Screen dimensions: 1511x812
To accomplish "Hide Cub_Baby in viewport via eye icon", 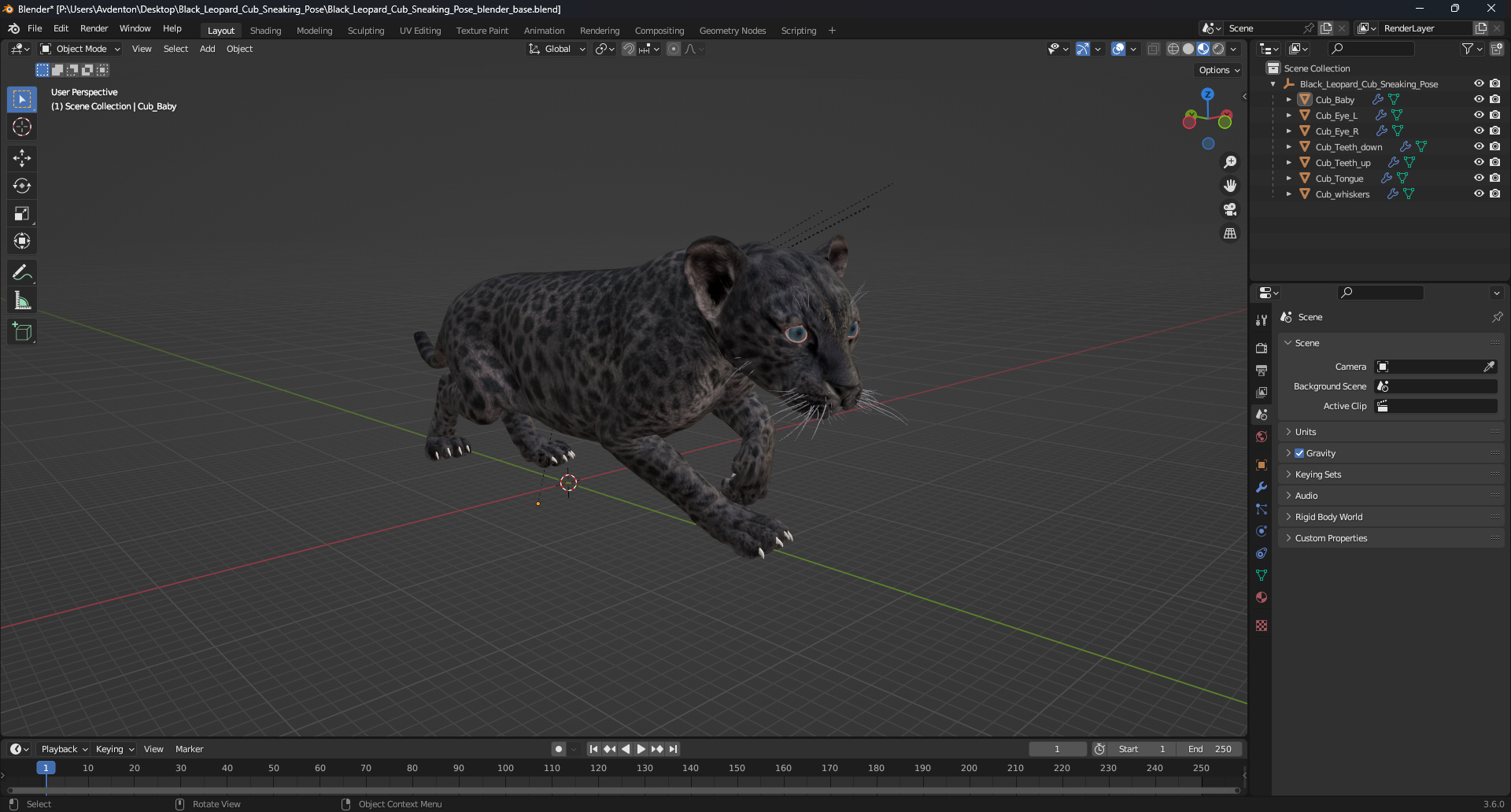I will coord(1479,99).
